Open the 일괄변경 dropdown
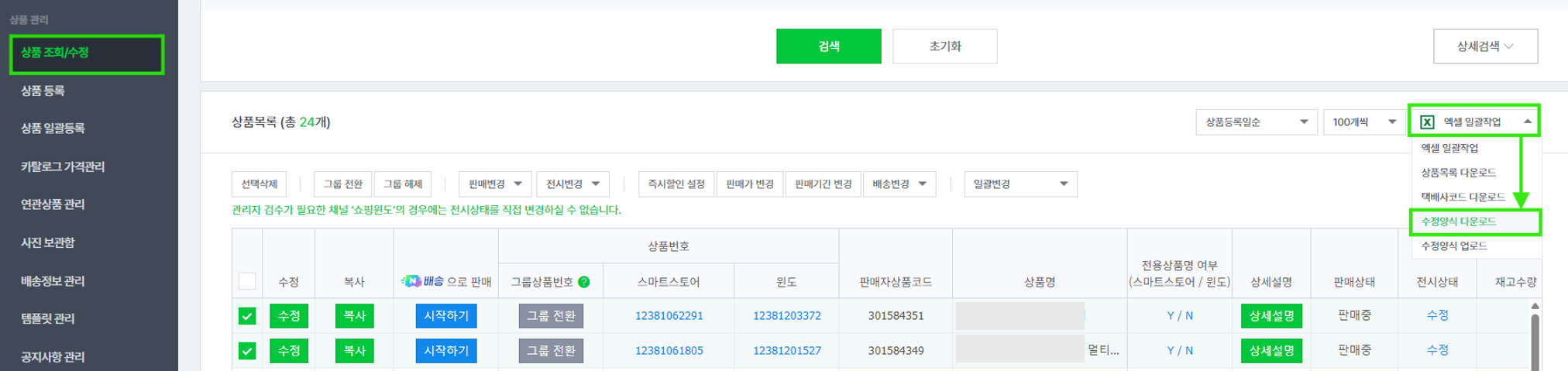Viewport: 1568px width, 371px height. tap(1020, 184)
